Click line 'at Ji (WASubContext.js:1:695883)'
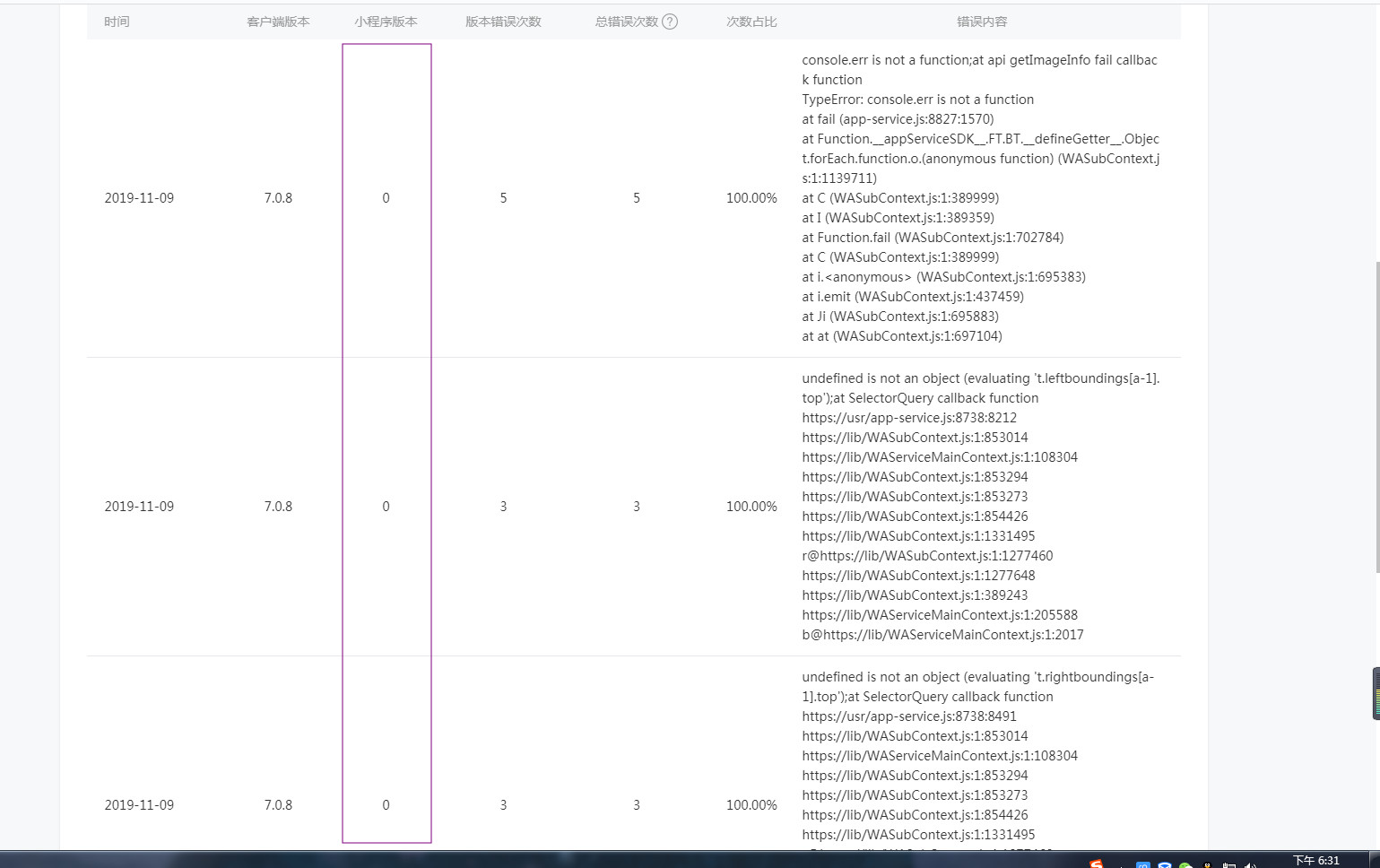This screenshot has height=868, width=1380. (900, 317)
